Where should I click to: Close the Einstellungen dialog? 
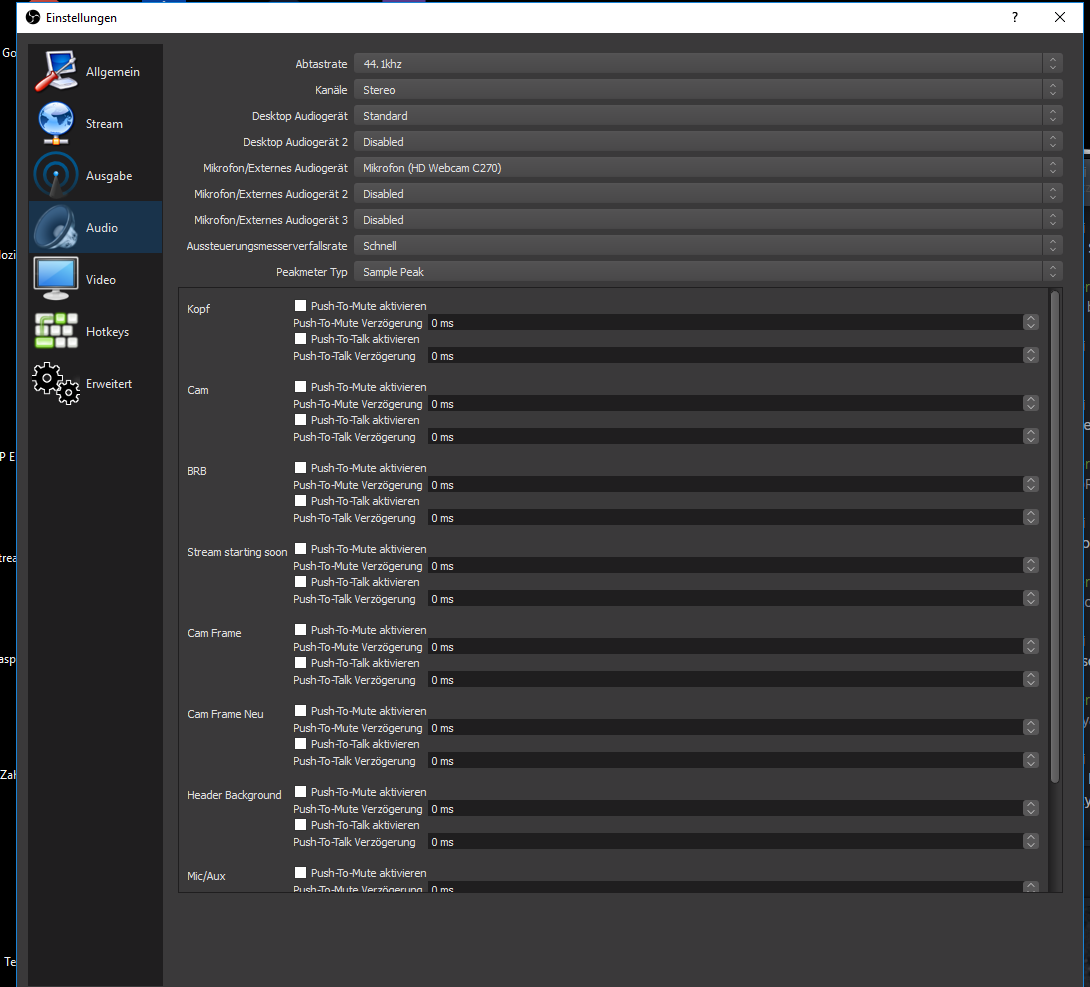click(x=1059, y=17)
